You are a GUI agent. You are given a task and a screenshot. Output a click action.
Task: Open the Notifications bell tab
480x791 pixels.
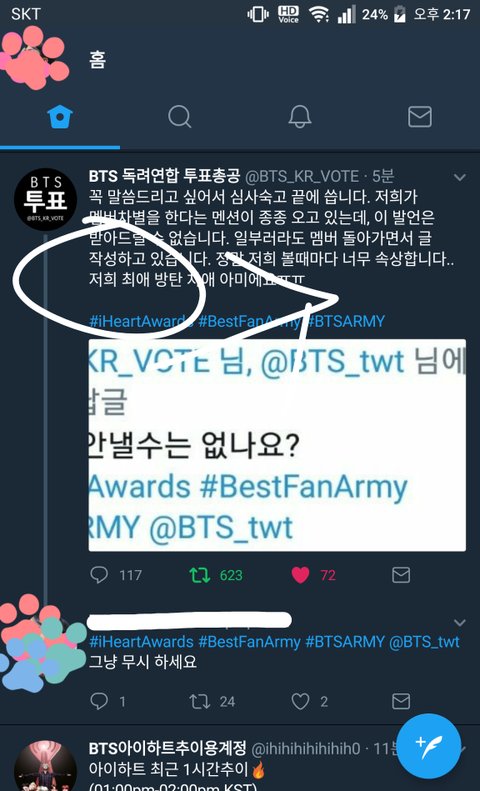point(300,117)
